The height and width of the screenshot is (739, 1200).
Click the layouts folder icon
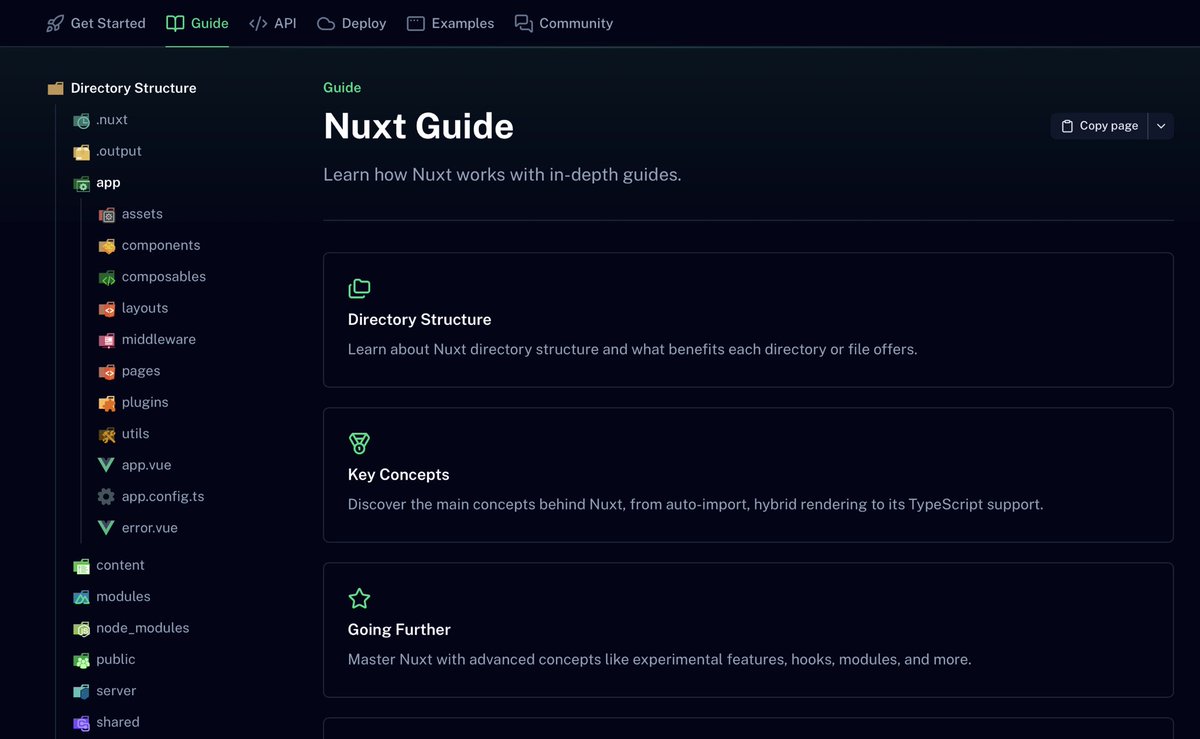point(107,309)
